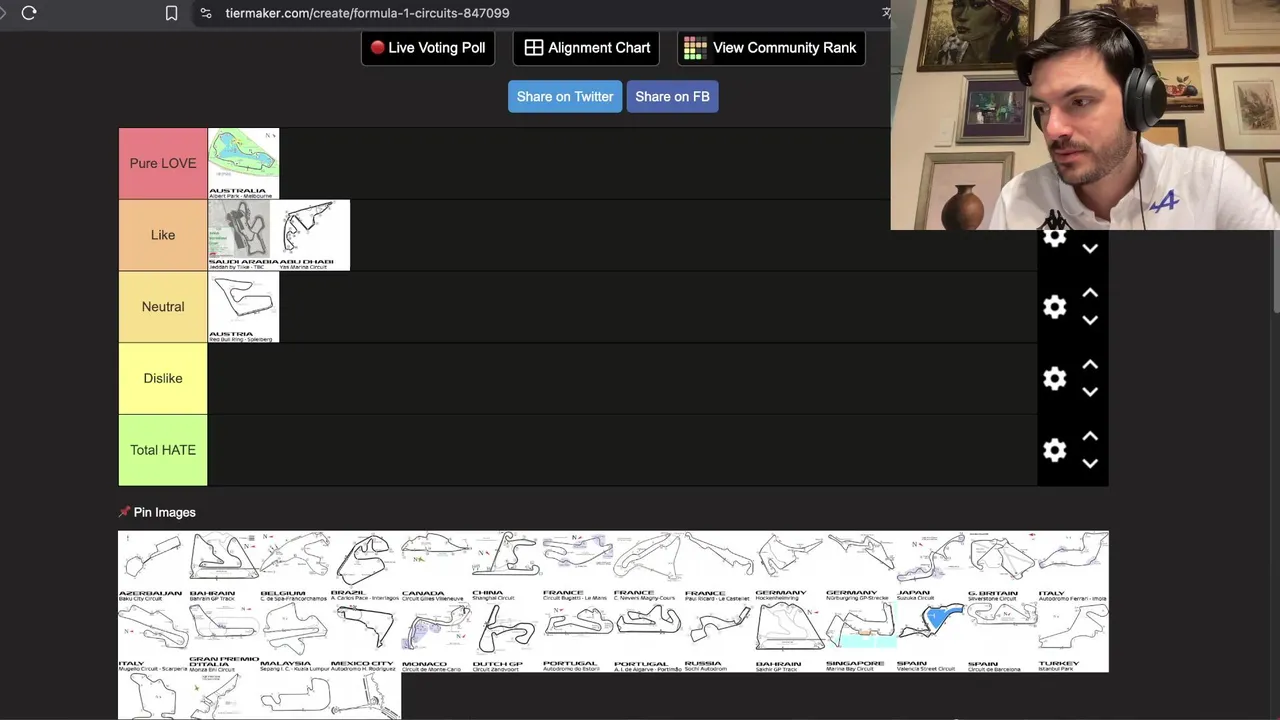Select Saudi Arabia Jeddah circuit tile
This screenshot has height=720, width=1280.
pyautogui.click(x=243, y=235)
